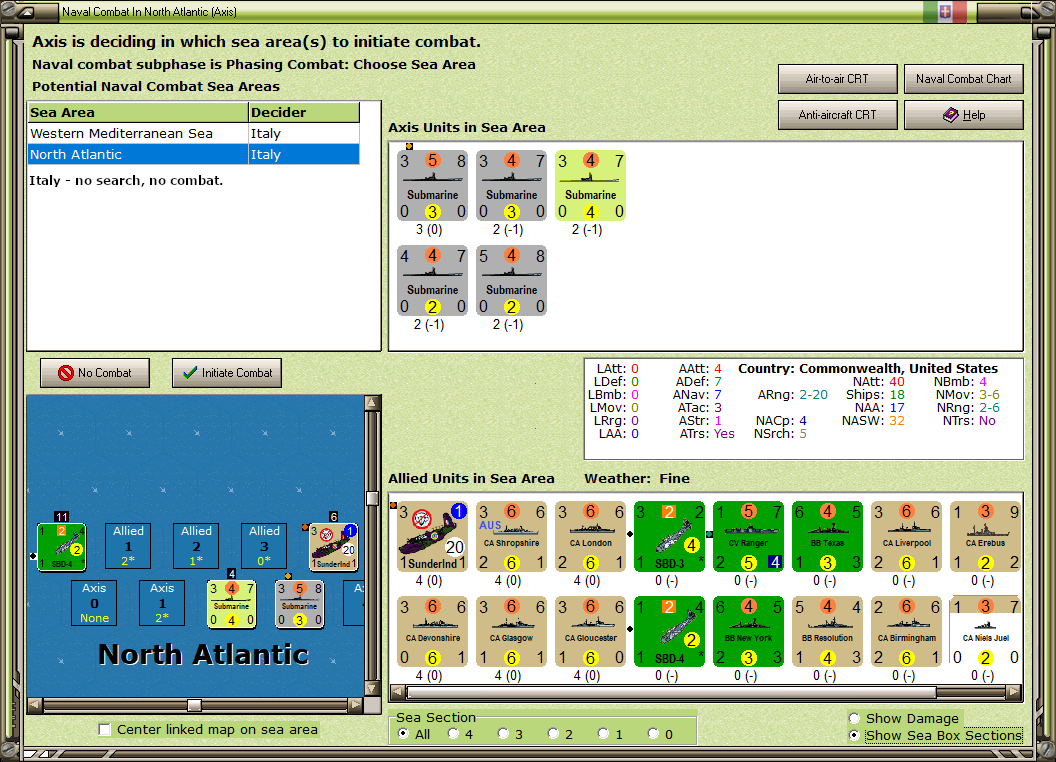Select the Western Mediterranean Sea row

tap(194, 133)
